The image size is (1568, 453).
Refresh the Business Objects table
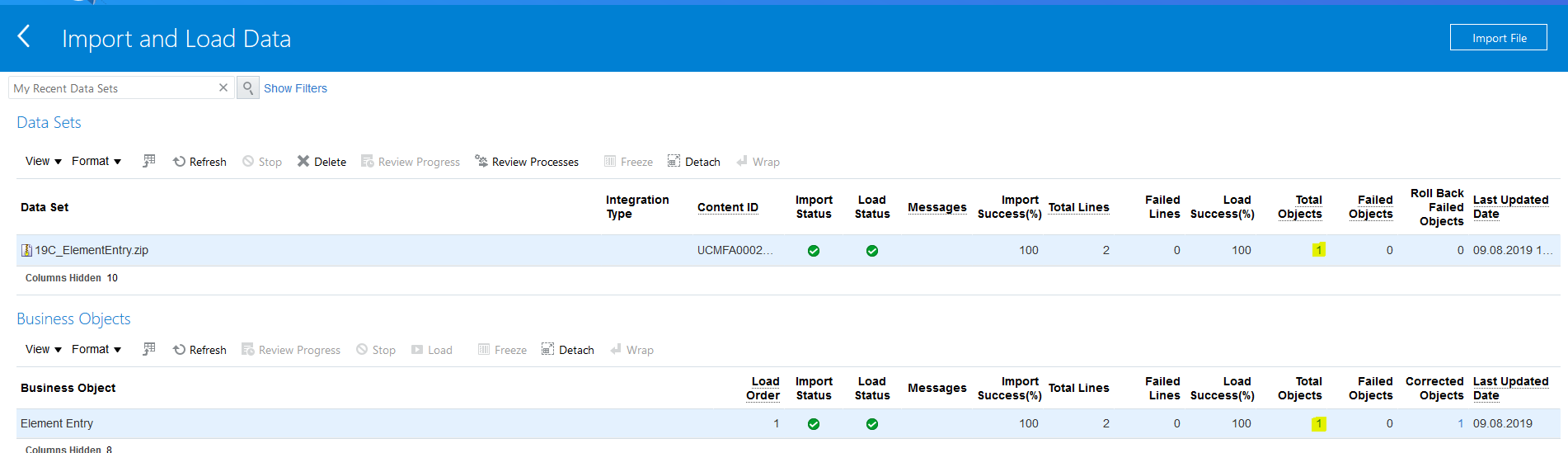[200, 350]
